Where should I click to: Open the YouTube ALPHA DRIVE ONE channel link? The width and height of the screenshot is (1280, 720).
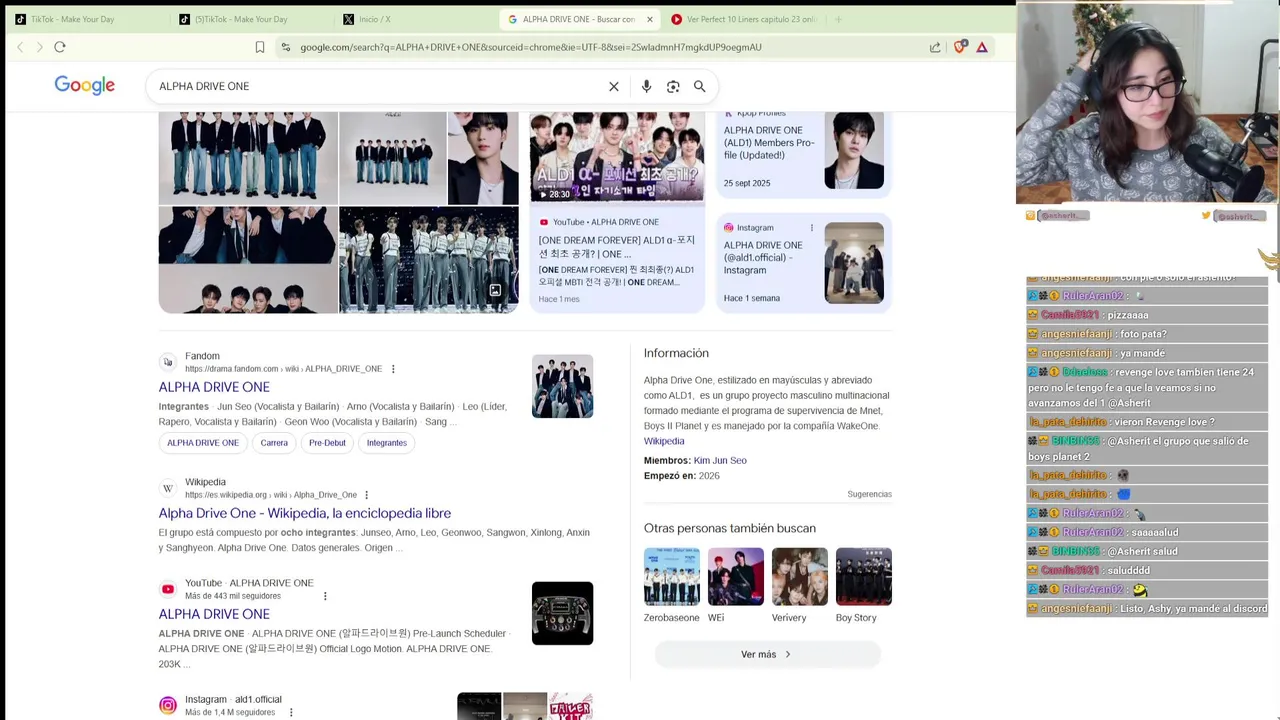tap(214, 614)
